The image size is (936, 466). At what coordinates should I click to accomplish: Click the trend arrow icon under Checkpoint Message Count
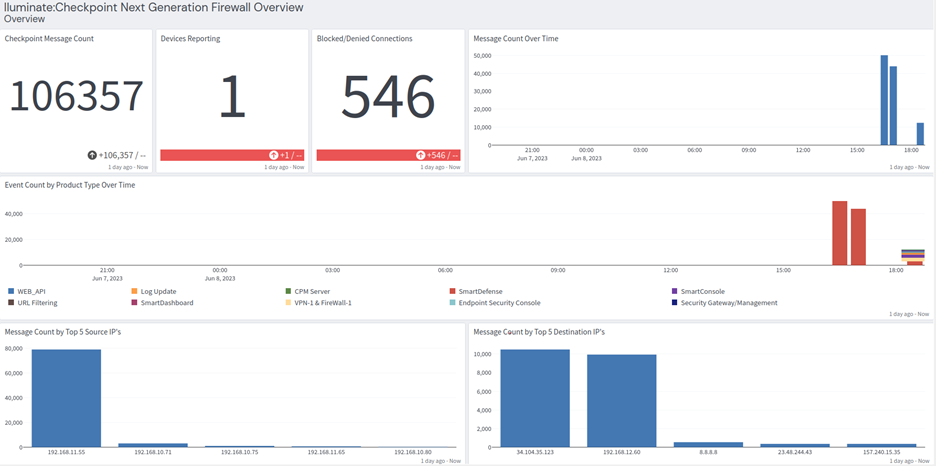click(x=93, y=155)
